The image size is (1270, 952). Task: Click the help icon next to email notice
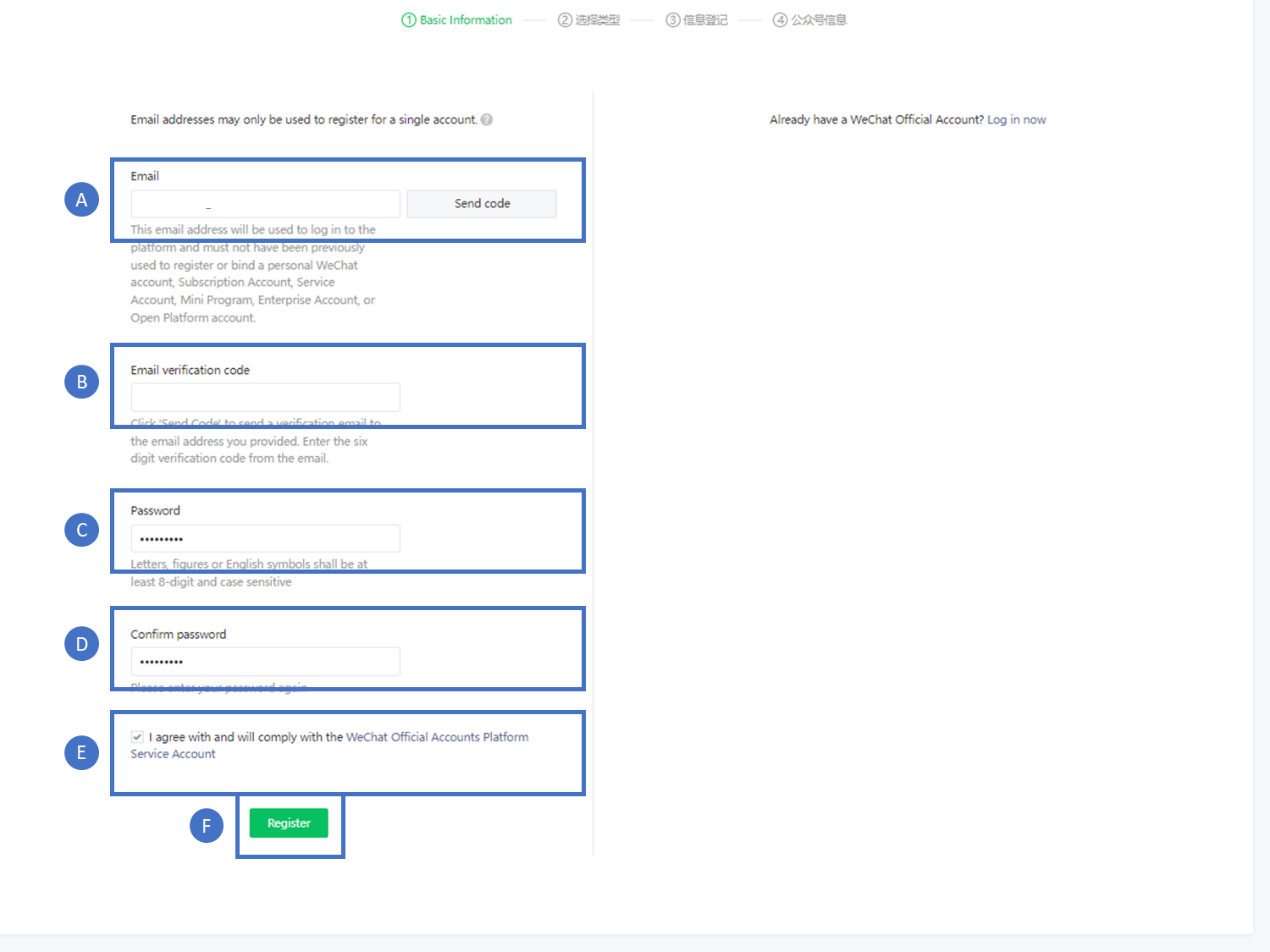[x=487, y=119]
